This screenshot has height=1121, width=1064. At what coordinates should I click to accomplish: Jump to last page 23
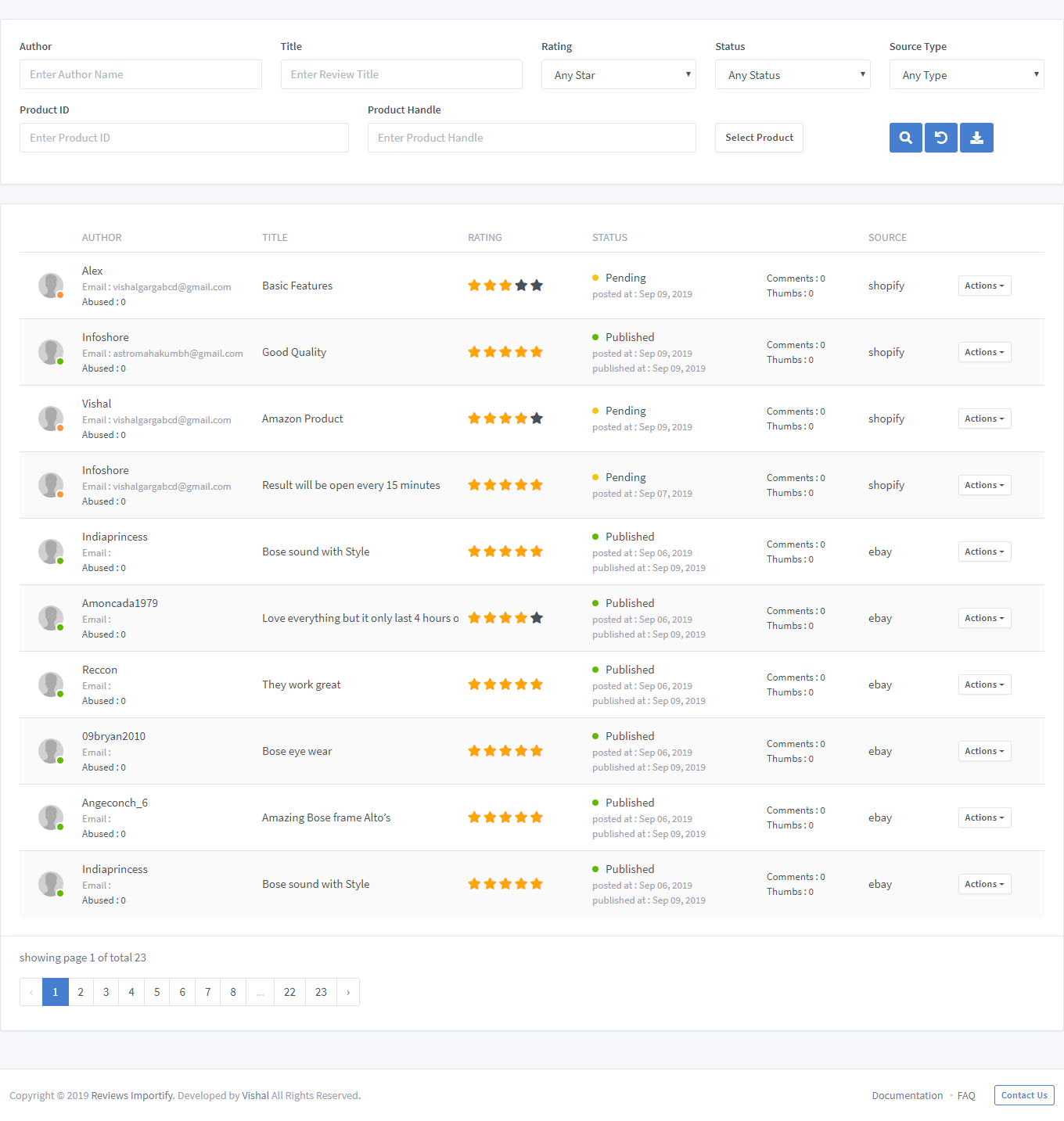321,992
